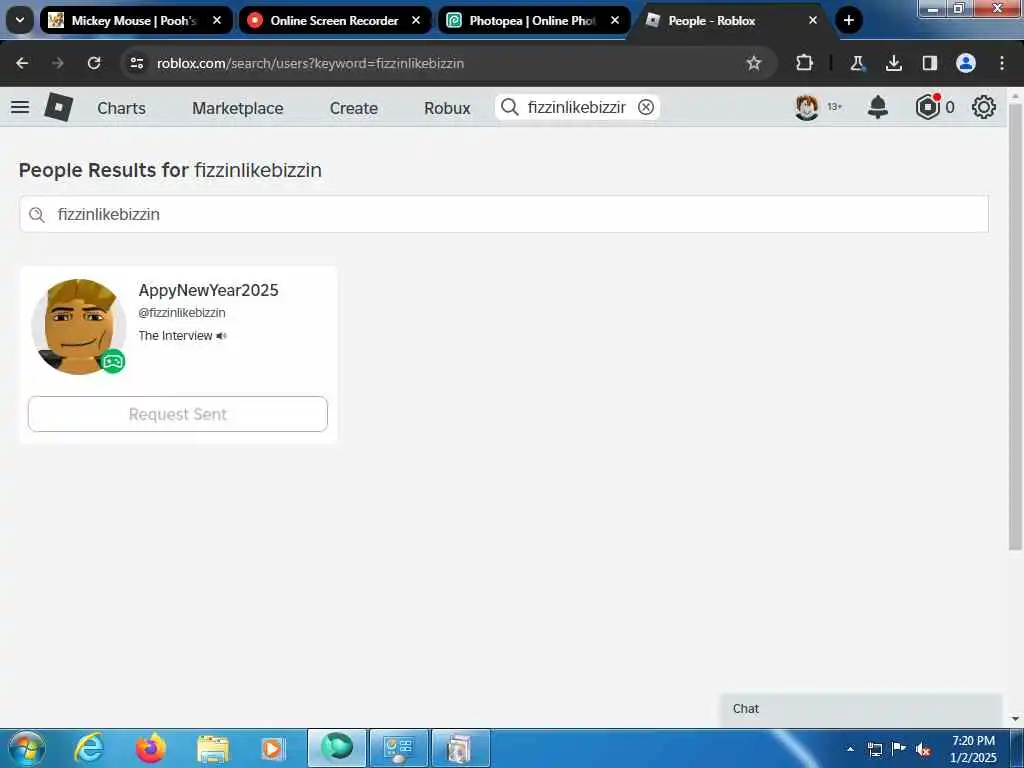1024x768 pixels.
Task: Click the top navigation search field
Action: click(x=577, y=107)
